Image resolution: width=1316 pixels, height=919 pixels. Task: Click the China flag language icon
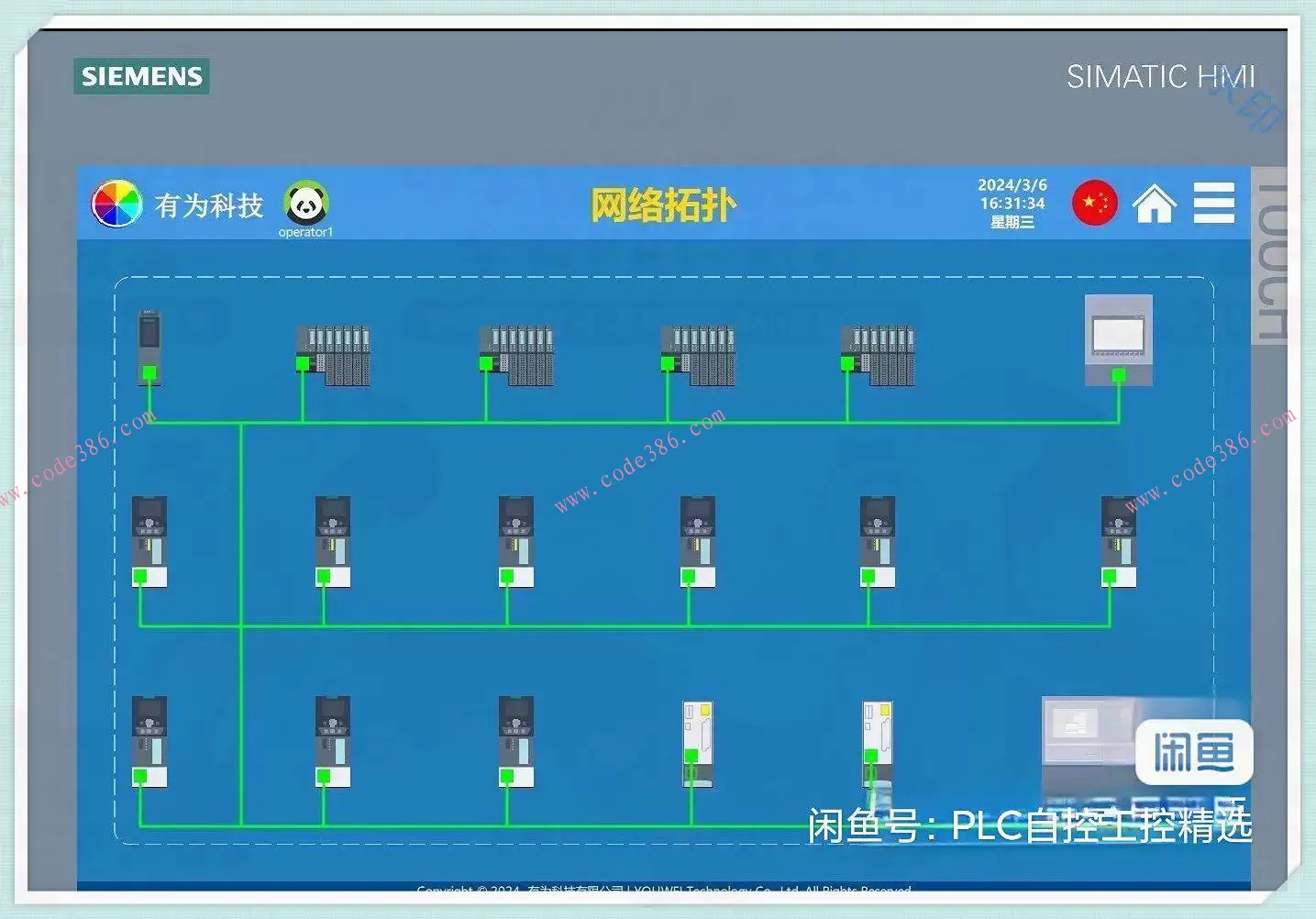click(1094, 203)
